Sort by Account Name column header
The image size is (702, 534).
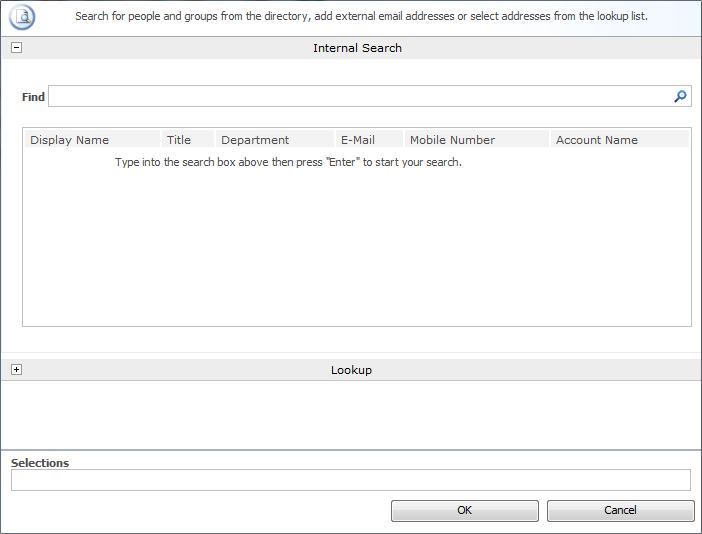(x=597, y=140)
